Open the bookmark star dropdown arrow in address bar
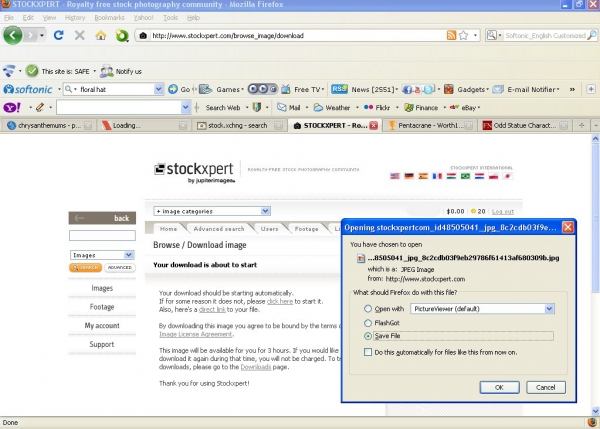 point(475,35)
